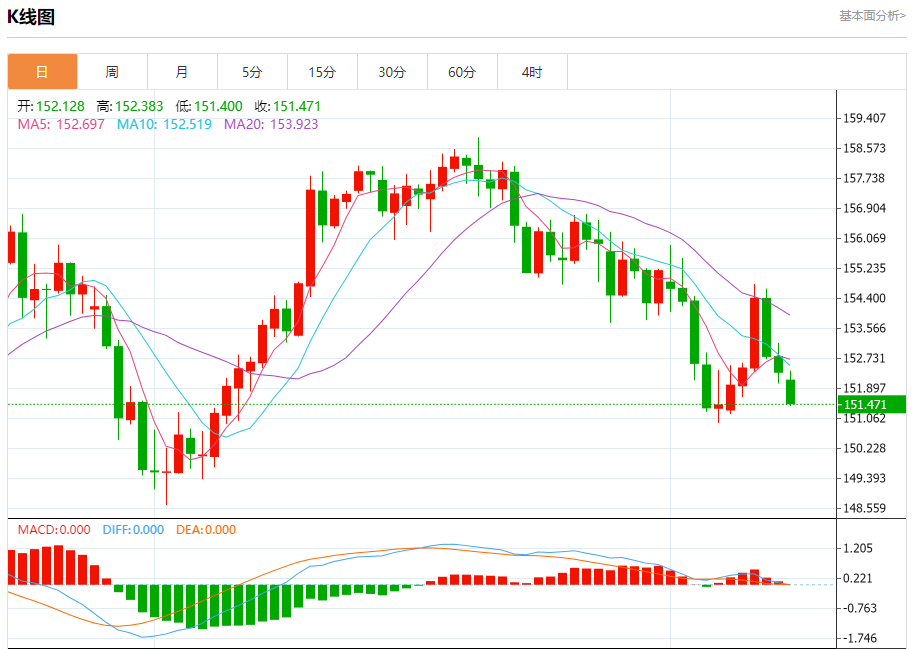Viewport: 912px width, 649px height.
Task: Open the 15分 interval tab
Action: click(x=322, y=72)
